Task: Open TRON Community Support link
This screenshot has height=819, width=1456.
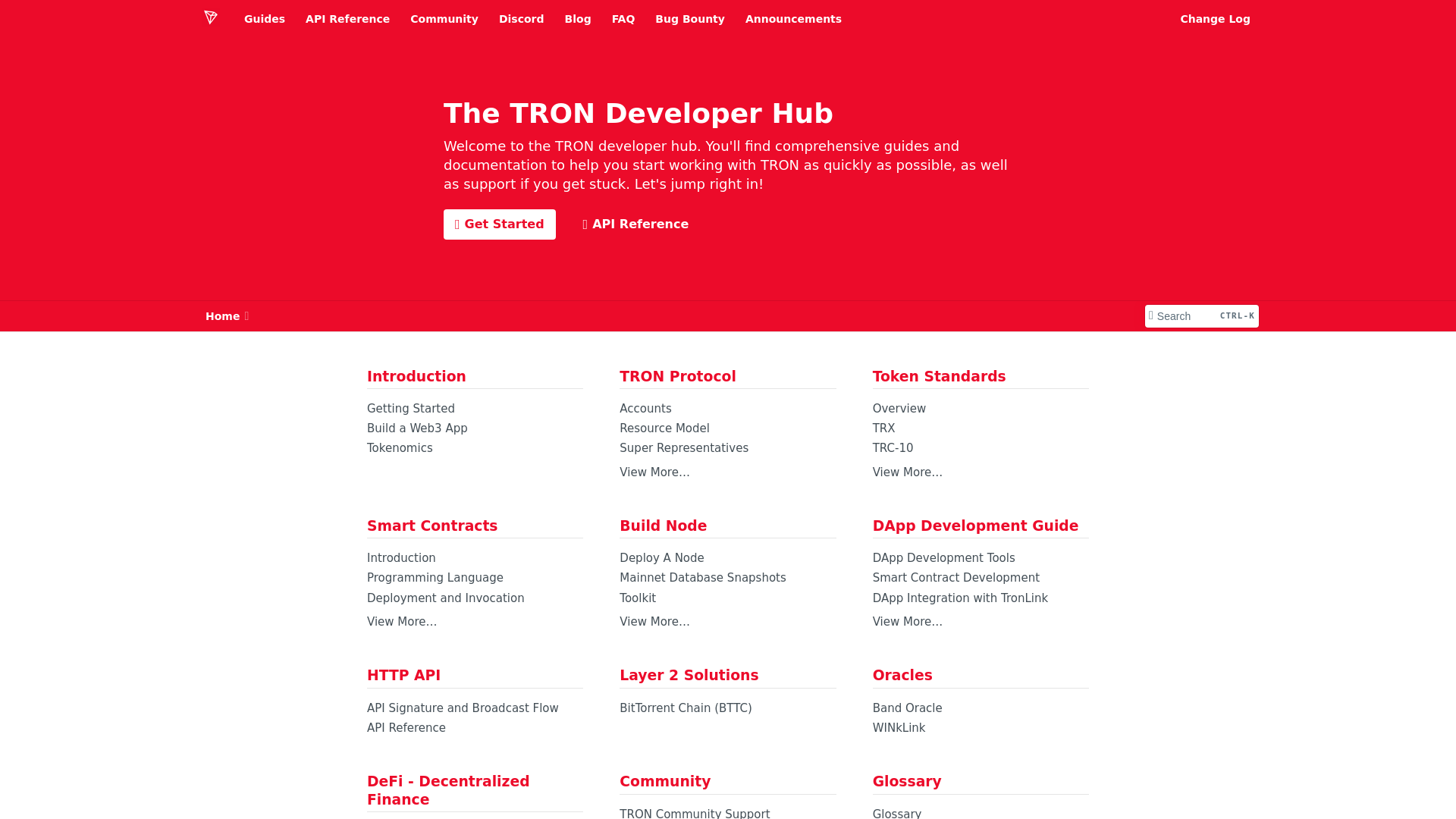Action: [695, 813]
